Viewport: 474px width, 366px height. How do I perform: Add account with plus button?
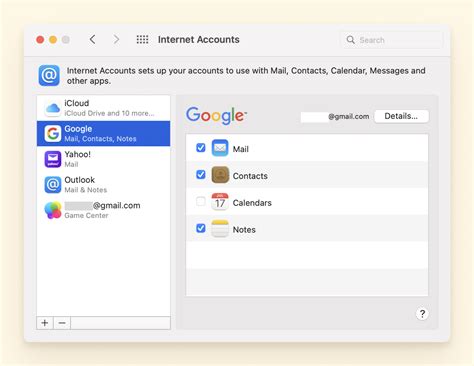[x=45, y=323]
